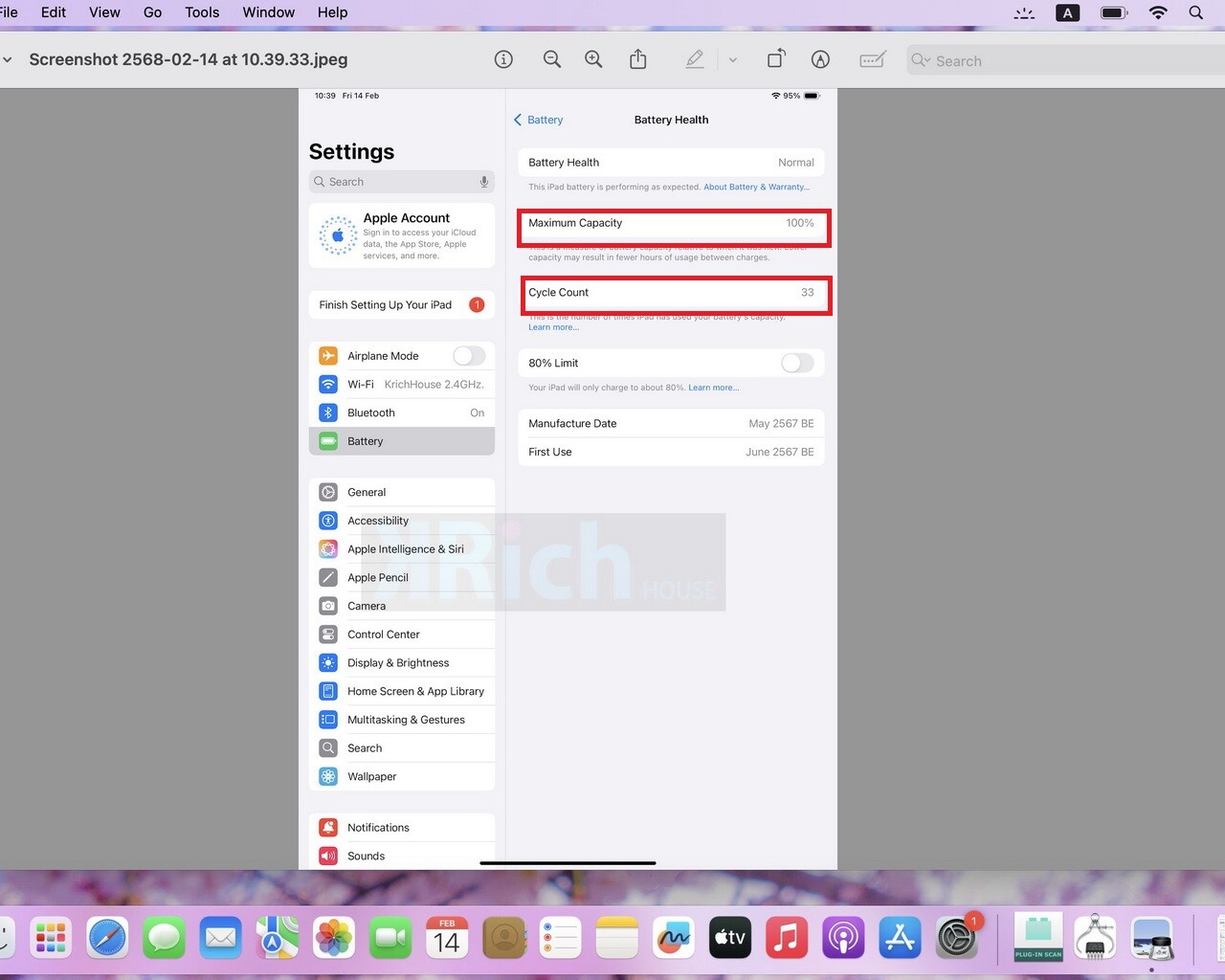
Task: Click the Battery Health 'Normal' row
Action: click(671, 163)
